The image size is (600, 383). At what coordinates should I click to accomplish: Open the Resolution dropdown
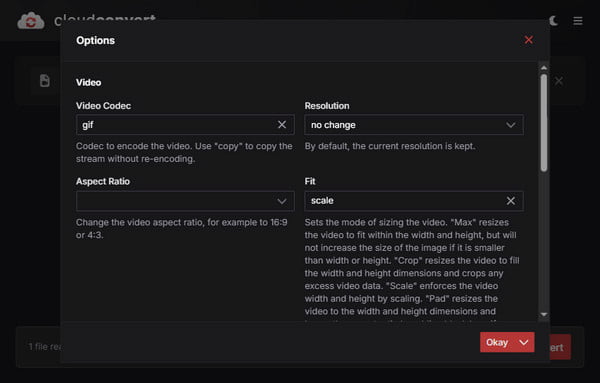(414, 125)
